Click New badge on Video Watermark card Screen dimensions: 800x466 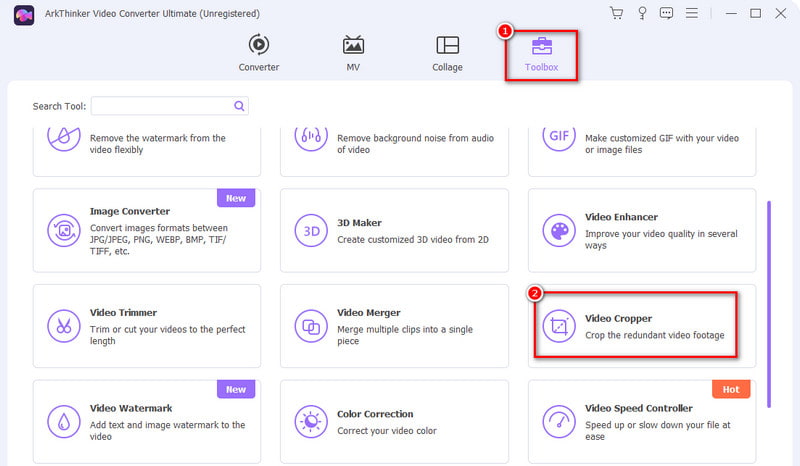click(236, 389)
